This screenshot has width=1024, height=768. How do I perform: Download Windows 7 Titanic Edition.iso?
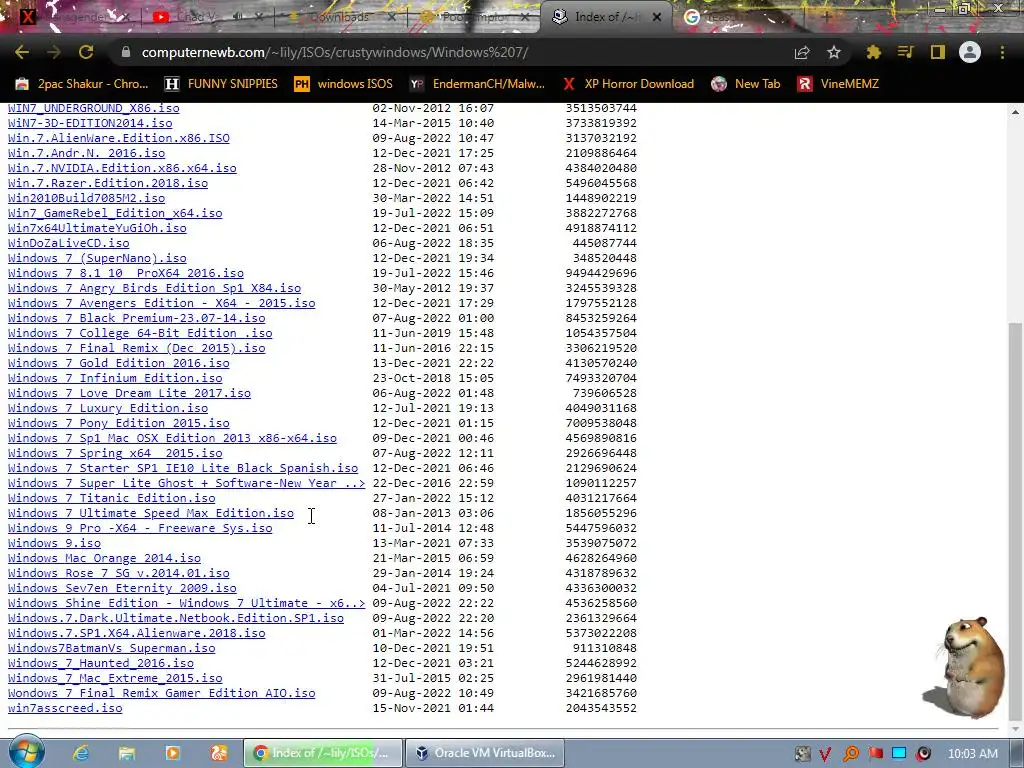pos(112,498)
